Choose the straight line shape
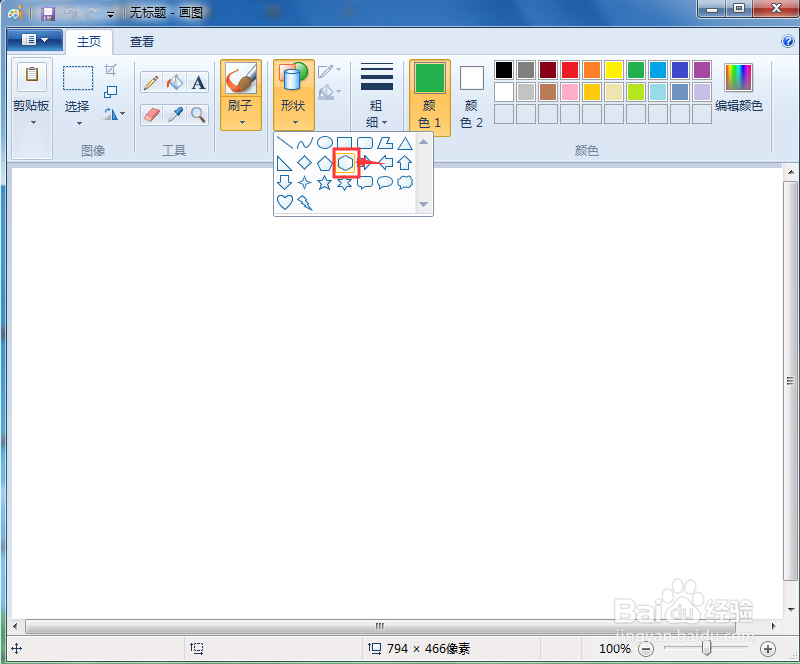This screenshot has width=800, height=664. coord(285,143)
